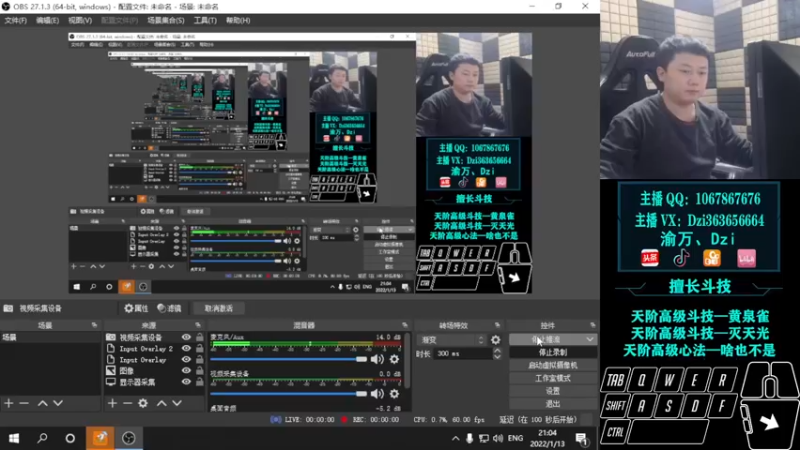Click 停止推流 to stop streaming

click(x=547, y=339)
